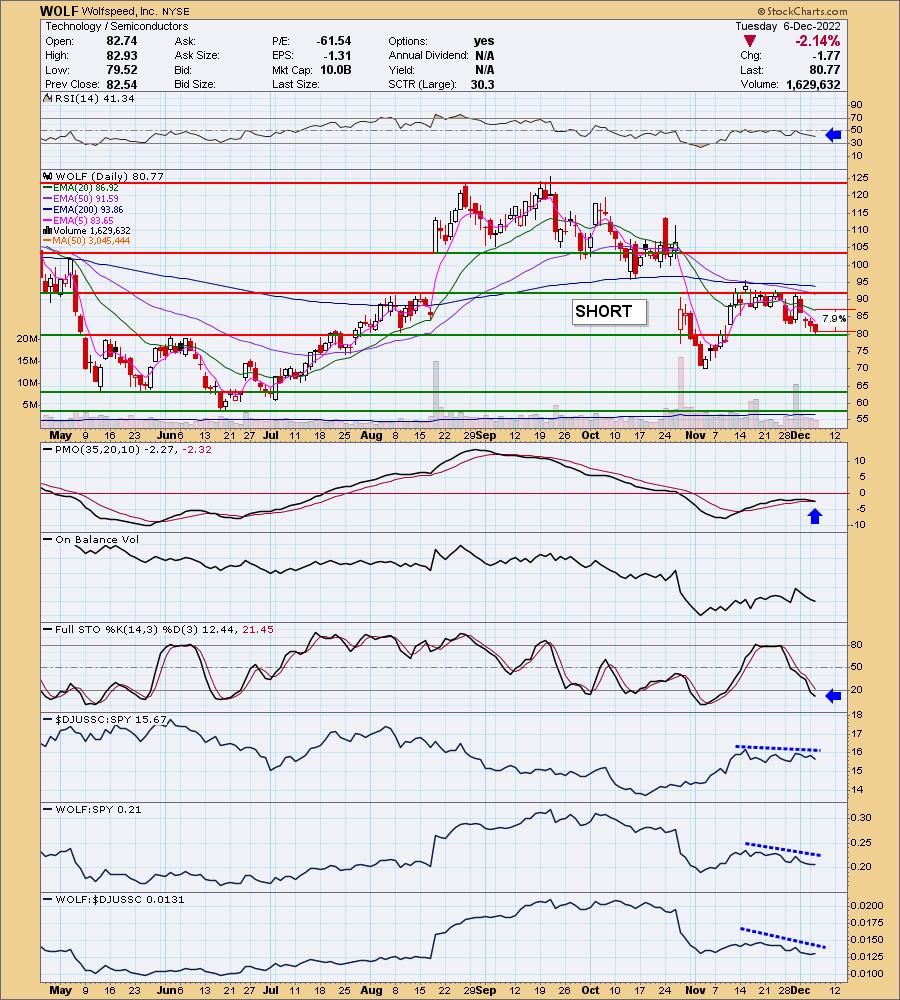Click the date Tuesday 6-Dec-2022

tap(788, 26)
